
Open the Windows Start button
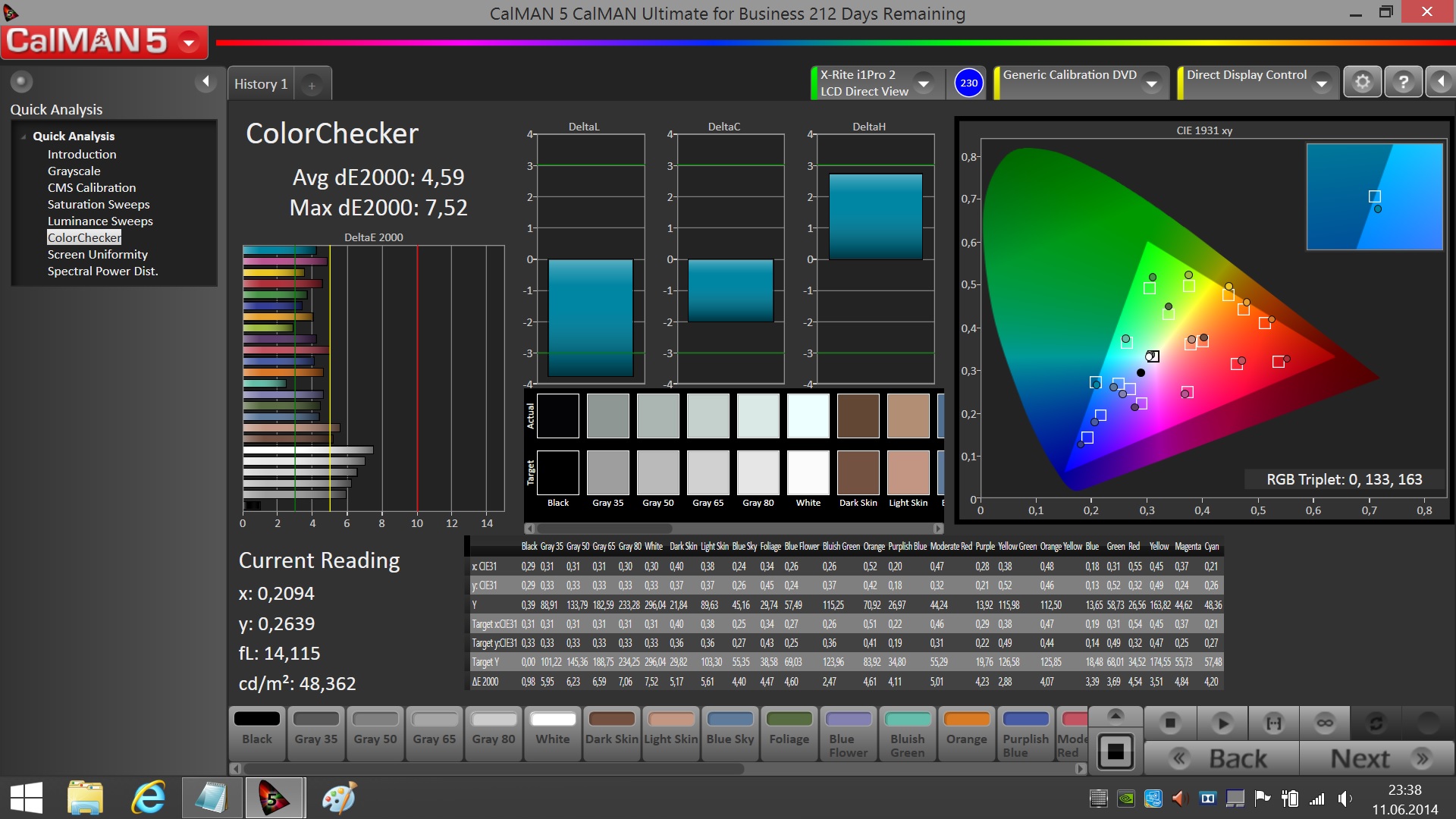[27, 799]
